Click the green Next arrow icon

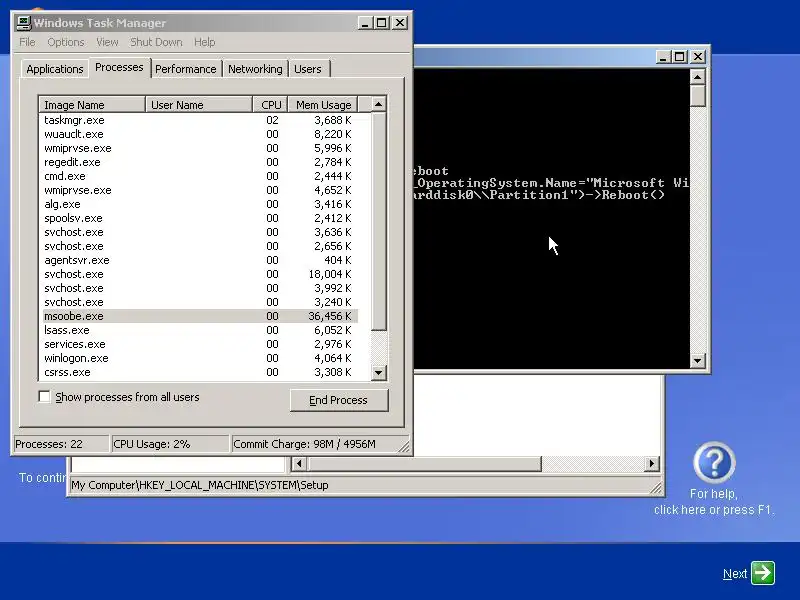click(x=763, y=573)
